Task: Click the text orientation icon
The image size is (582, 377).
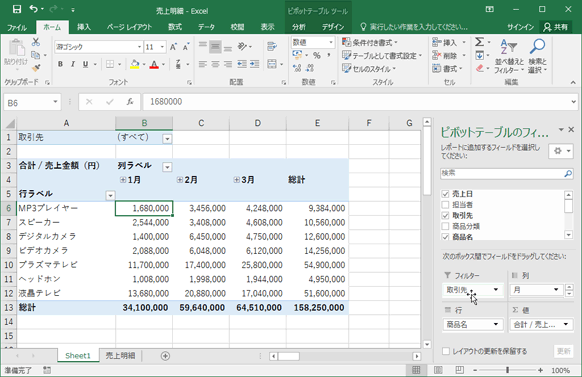Action: coord(242,46)
